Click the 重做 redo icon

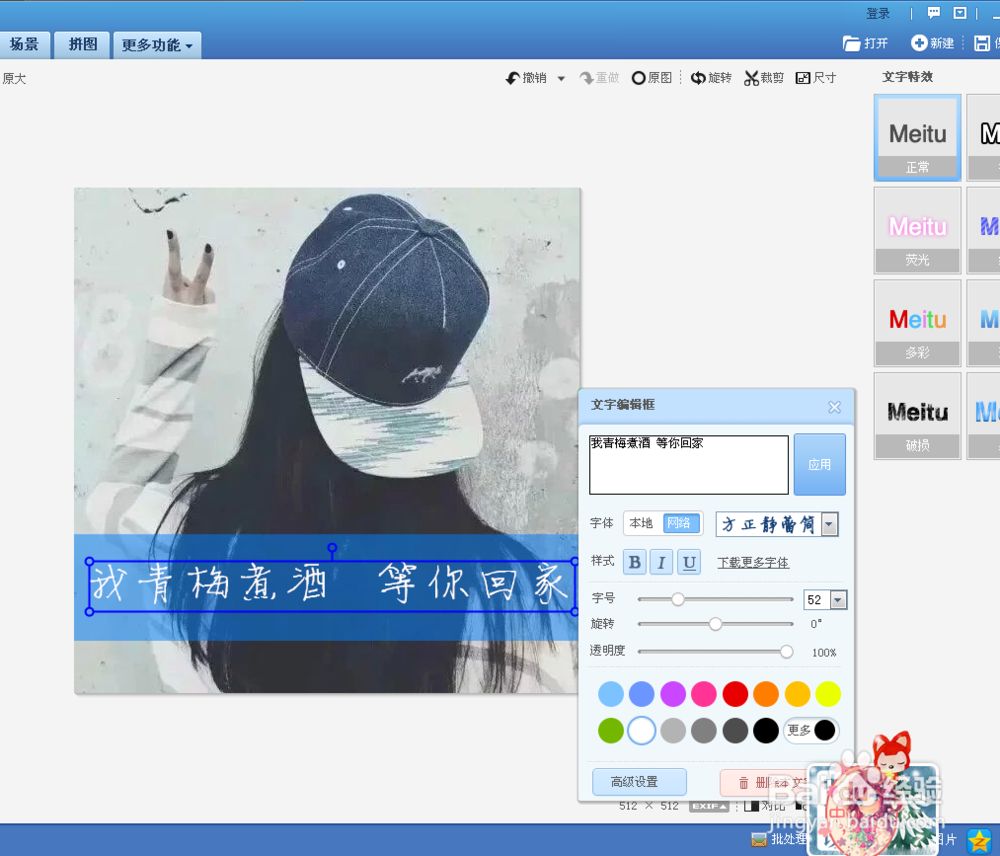pyautogui.click(x=600, y=77)
